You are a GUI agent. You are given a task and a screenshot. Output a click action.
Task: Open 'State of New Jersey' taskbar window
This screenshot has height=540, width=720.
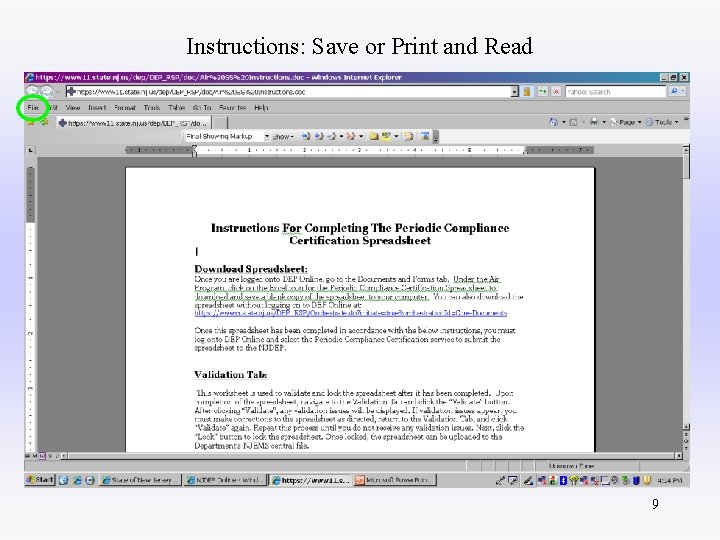coord(141,480)
